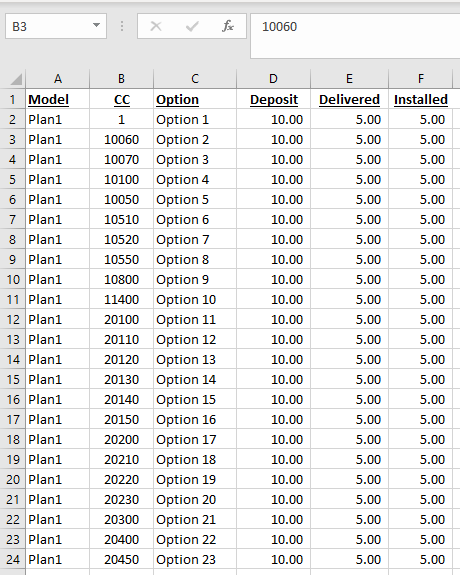The height and width of the screenshot is (575, 460).
Task: Select cell with CC value 10050
Action: pos(121,199)
